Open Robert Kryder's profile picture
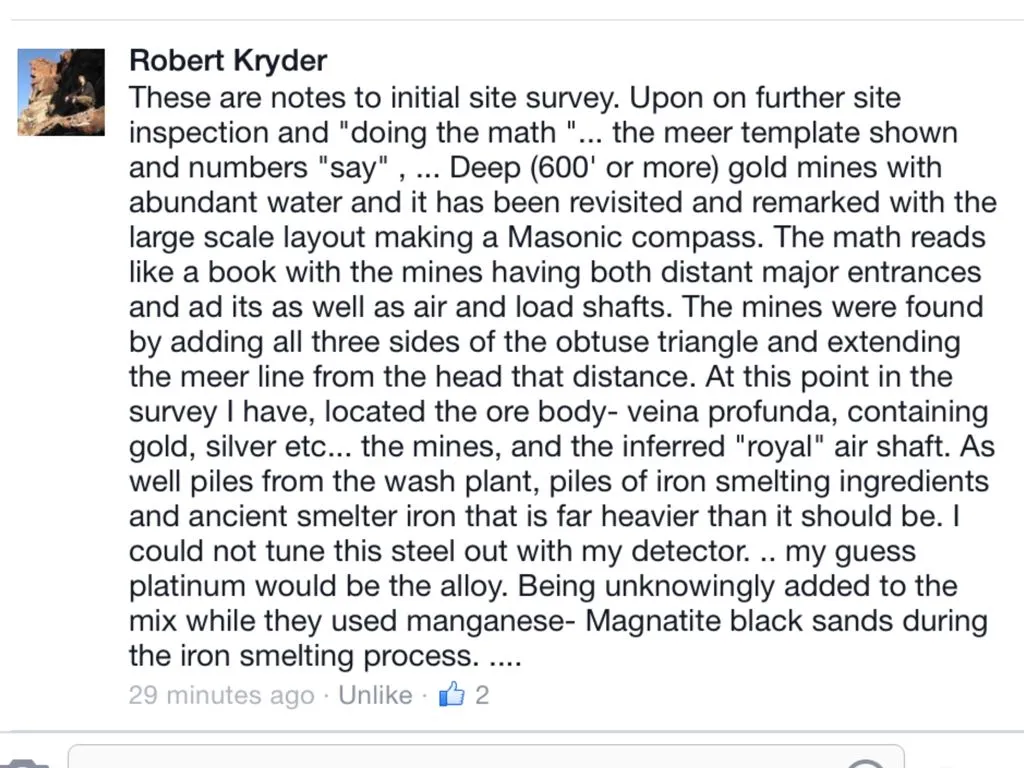Screen dimensions: 1024x768 [61, 92]
